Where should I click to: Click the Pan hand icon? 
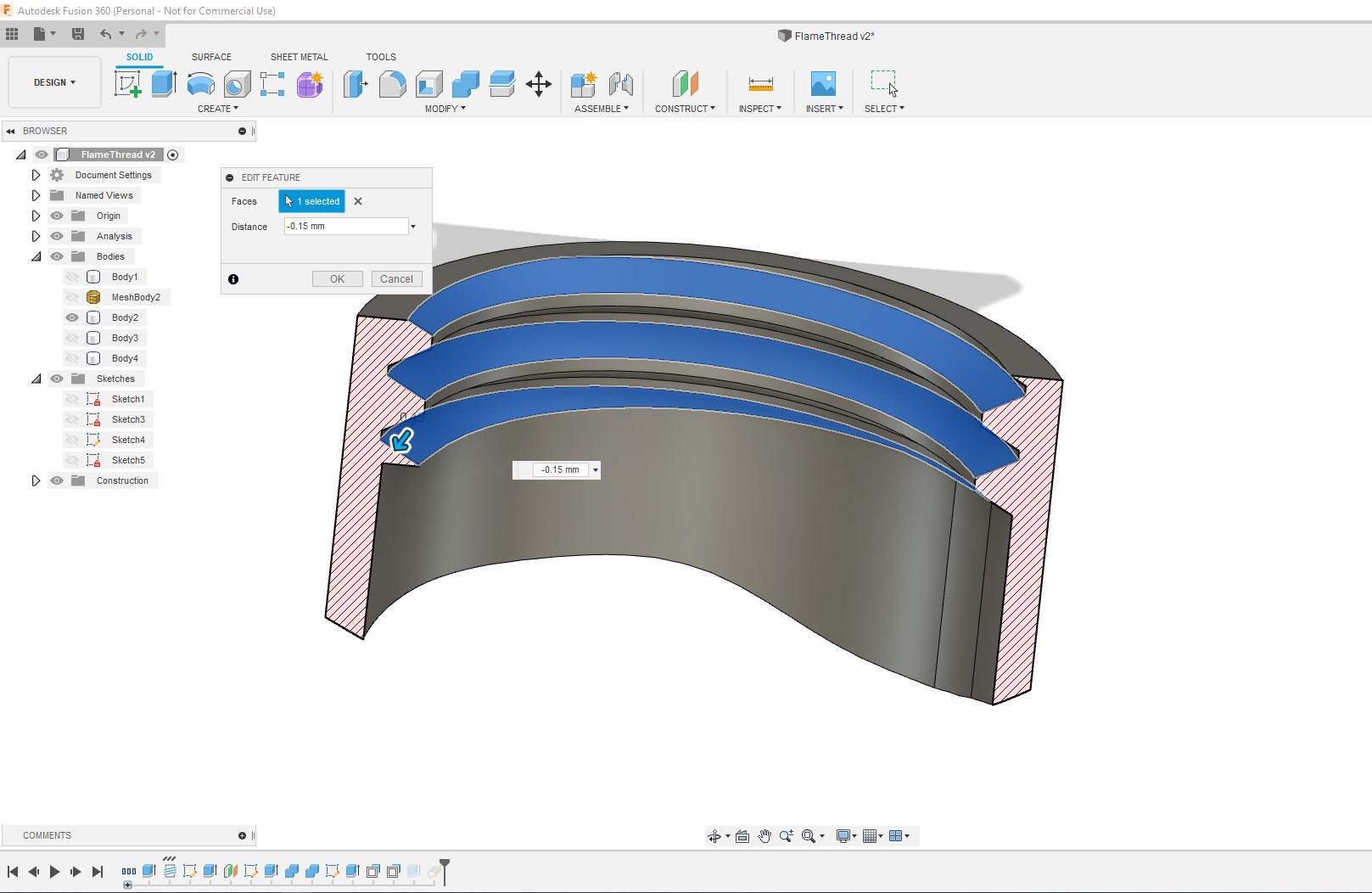764,836
